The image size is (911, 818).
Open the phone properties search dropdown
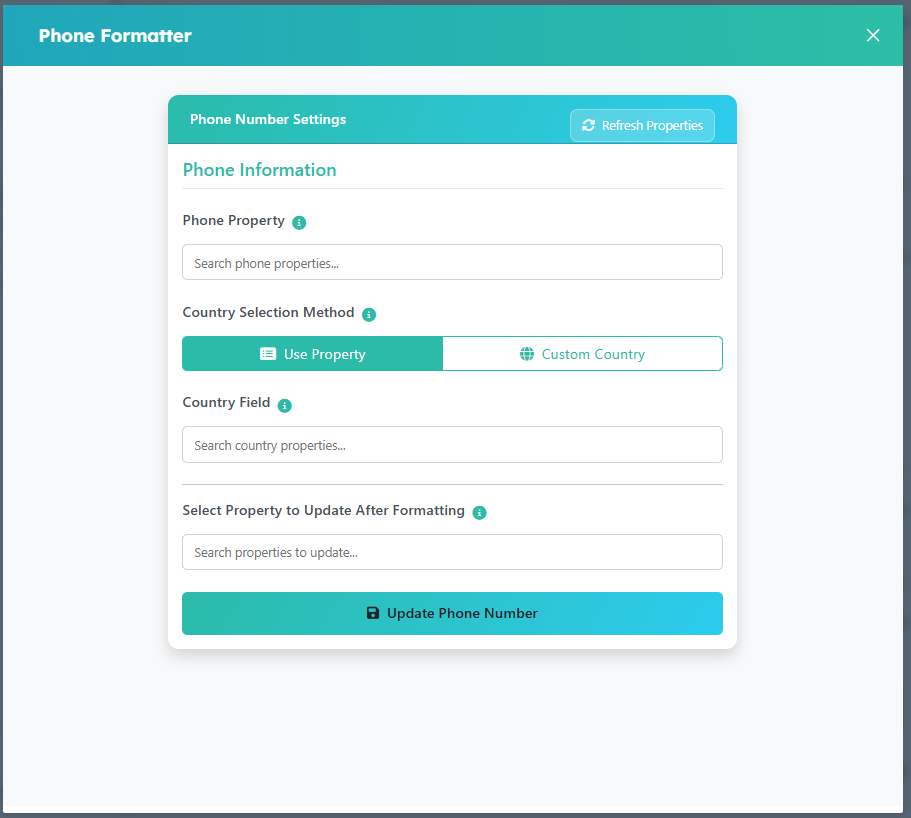452,263
